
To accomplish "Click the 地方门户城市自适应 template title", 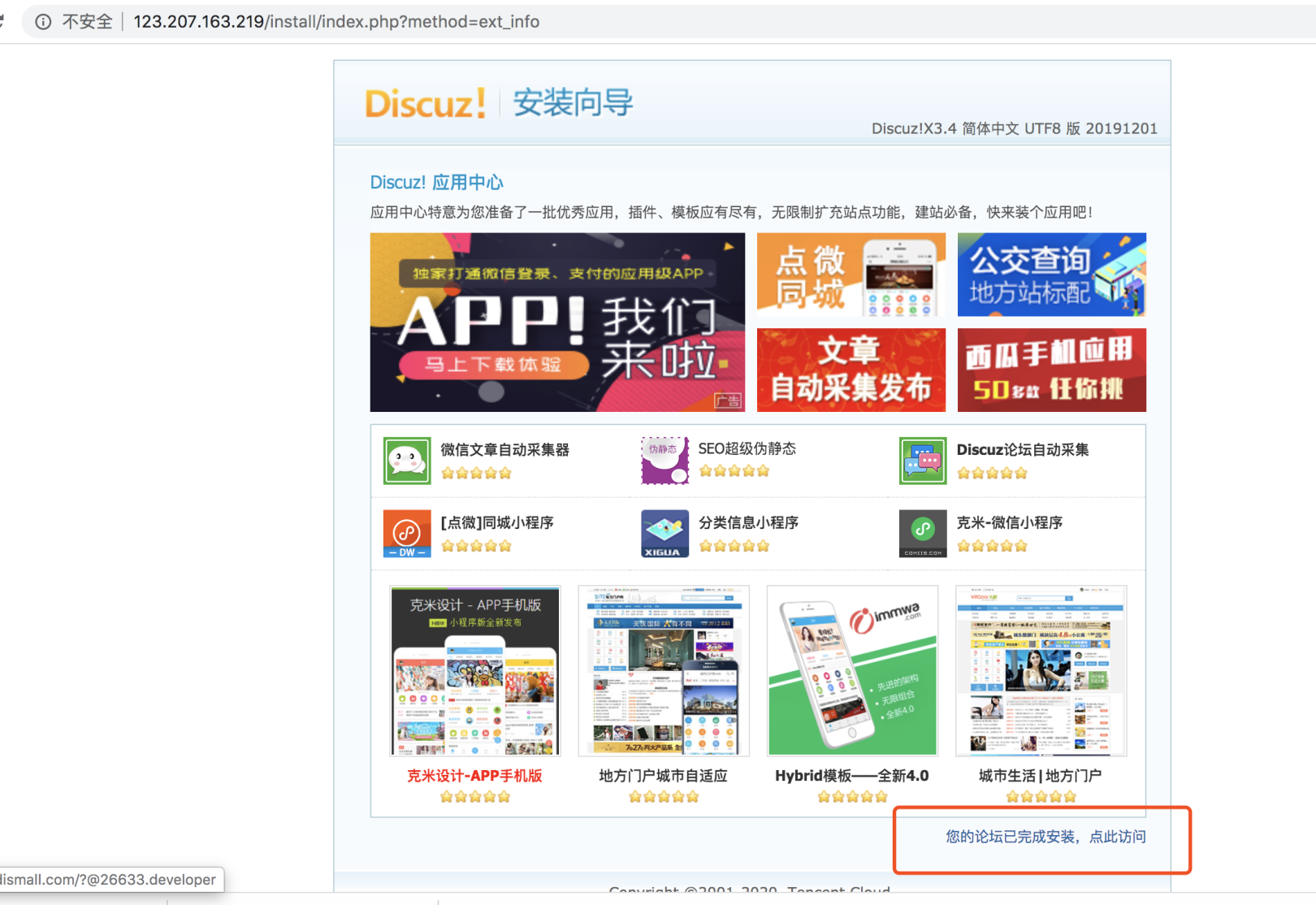I will pyautogui.click(x=663, y=776).
